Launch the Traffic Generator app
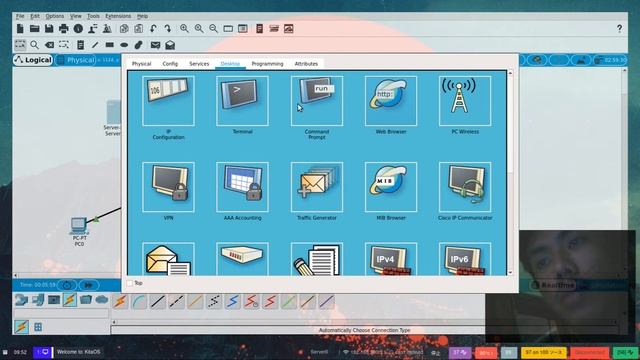 317,187
